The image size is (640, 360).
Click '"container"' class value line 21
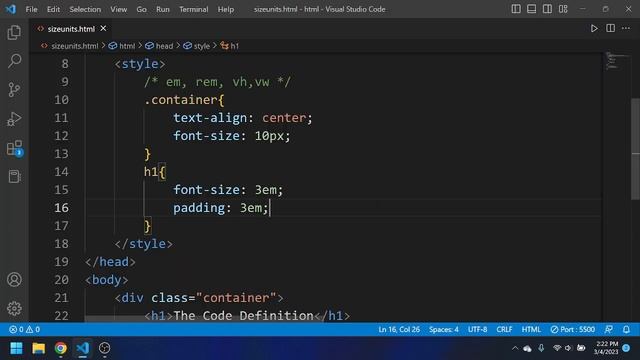[x=236, y=298]
